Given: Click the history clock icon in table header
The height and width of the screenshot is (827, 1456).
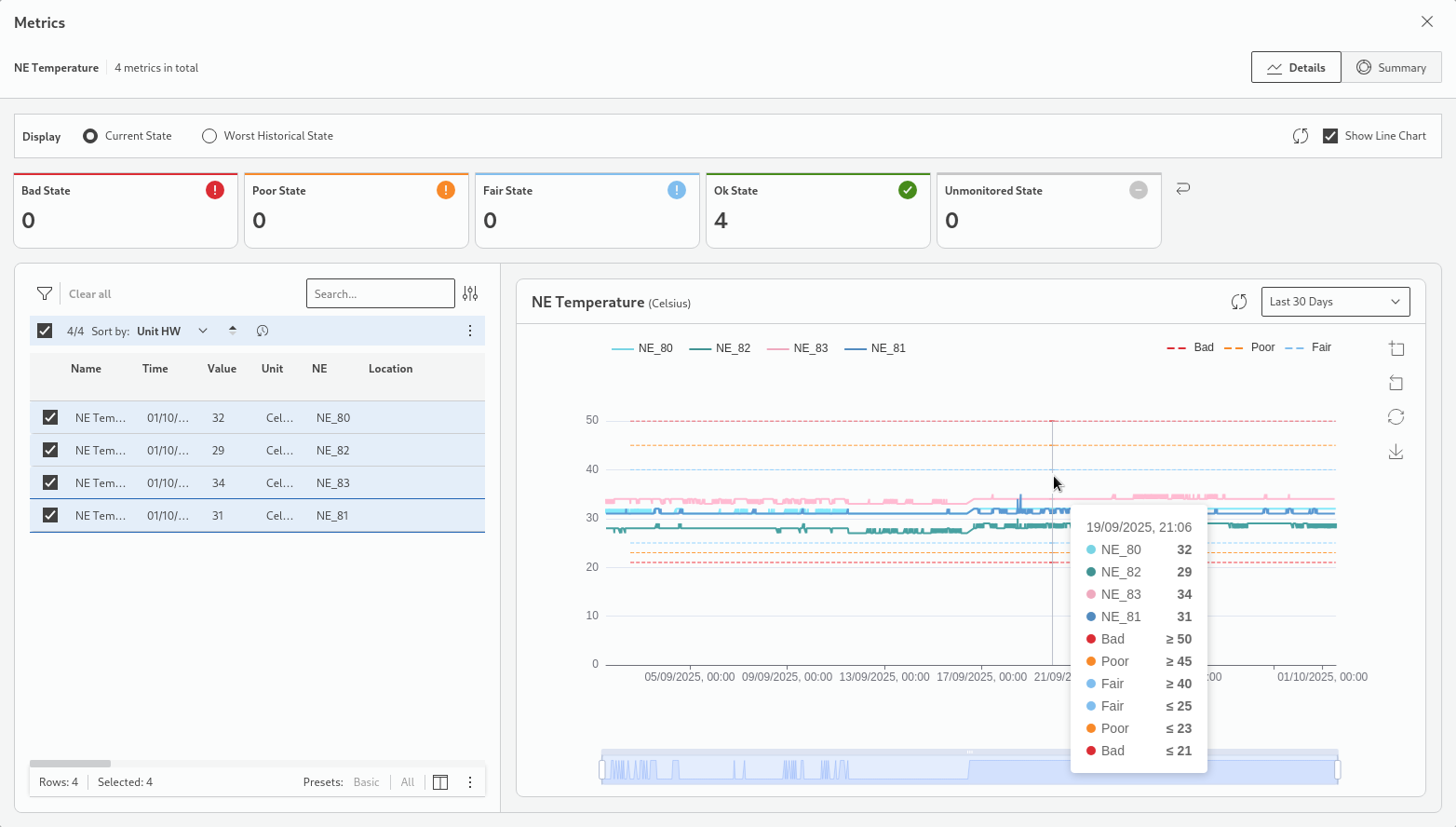Looking at the screenshot, I should point(263,331).
